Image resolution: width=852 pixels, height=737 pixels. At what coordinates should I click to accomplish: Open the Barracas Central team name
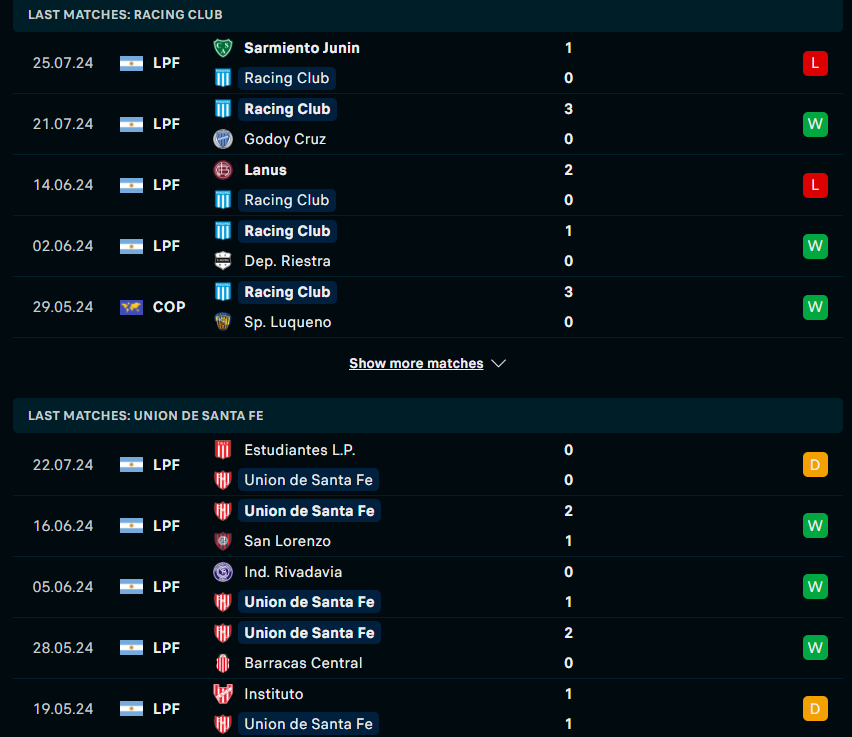(x=303, y=663)
